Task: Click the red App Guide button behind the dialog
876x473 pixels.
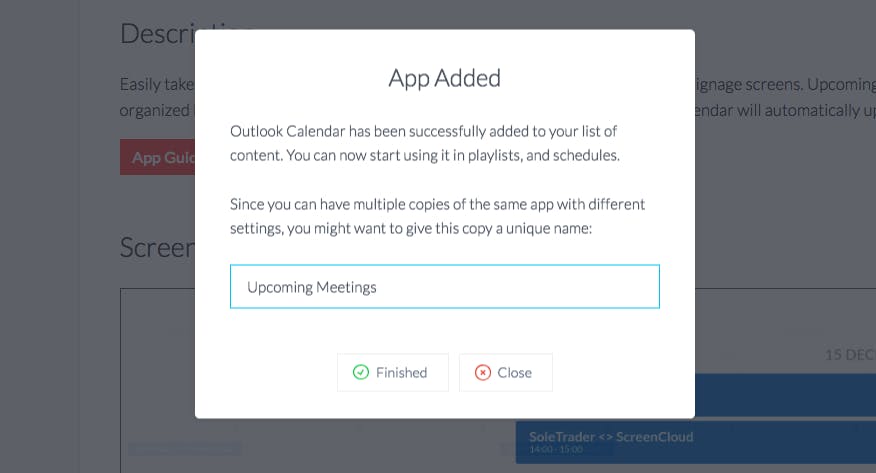Action: (x=158, y=157)
